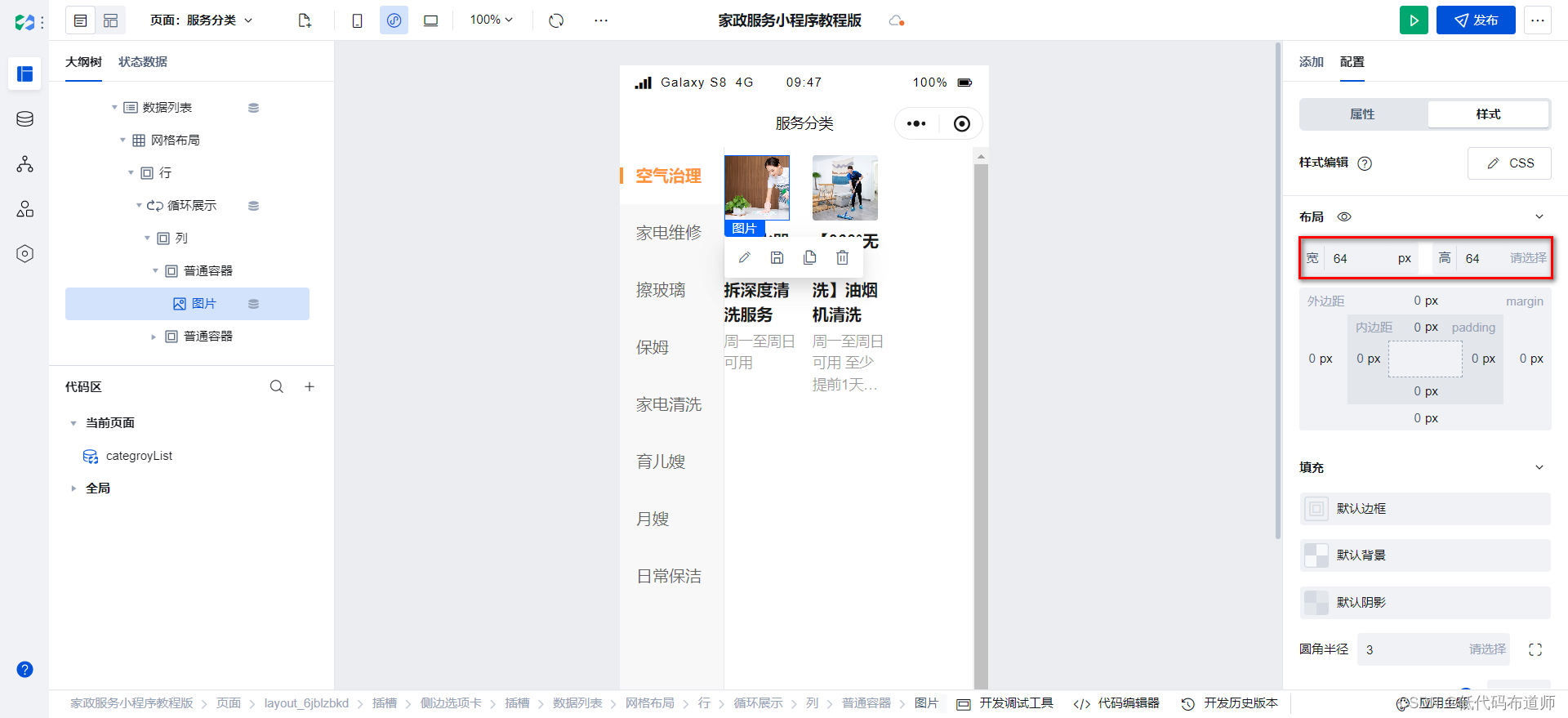The width and height of the screenshot is (1568, 718).
Task: Click the edit pencil on image toolbar
Action: pyautogui.click(x=744, y=258)
